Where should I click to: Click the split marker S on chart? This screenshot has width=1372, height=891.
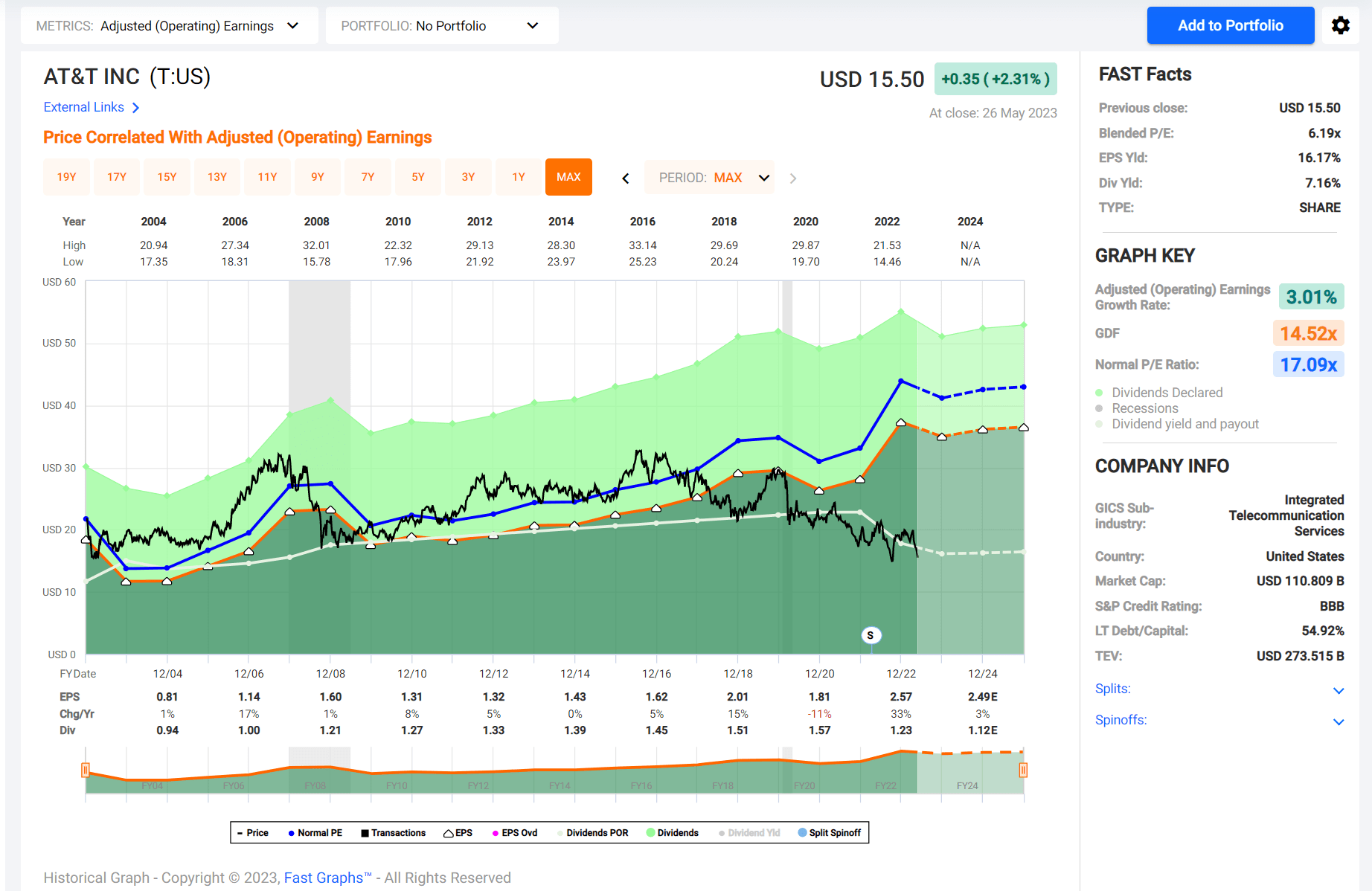click(871, 635)
